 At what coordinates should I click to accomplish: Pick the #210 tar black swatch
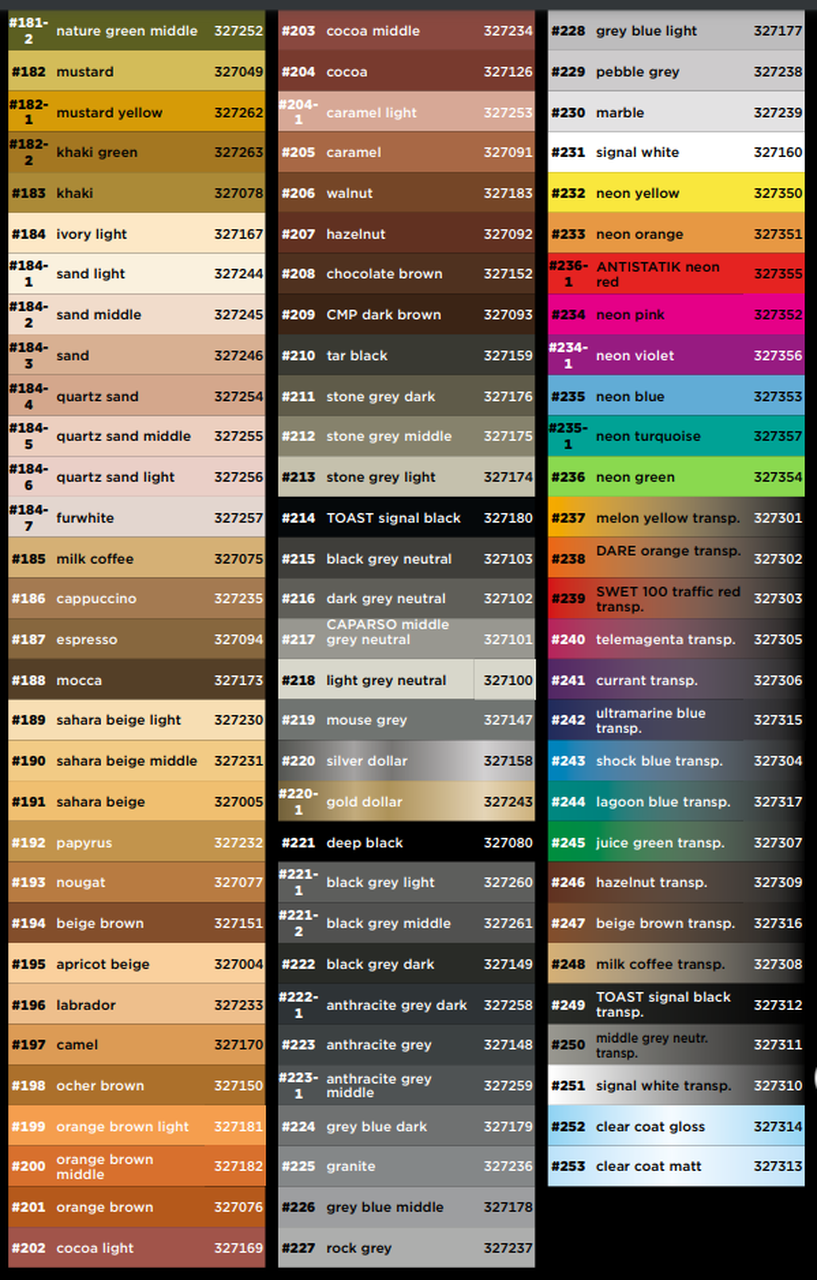406,355
